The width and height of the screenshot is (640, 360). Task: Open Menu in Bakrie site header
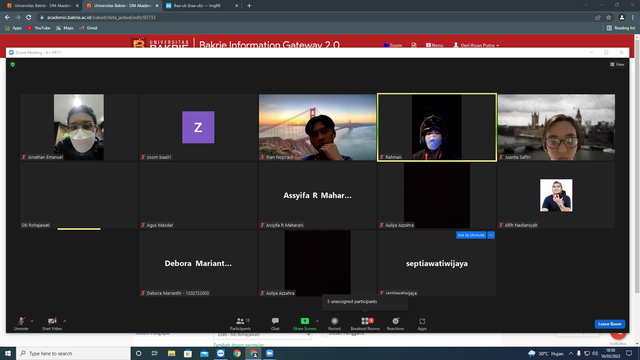coord(434,45)
